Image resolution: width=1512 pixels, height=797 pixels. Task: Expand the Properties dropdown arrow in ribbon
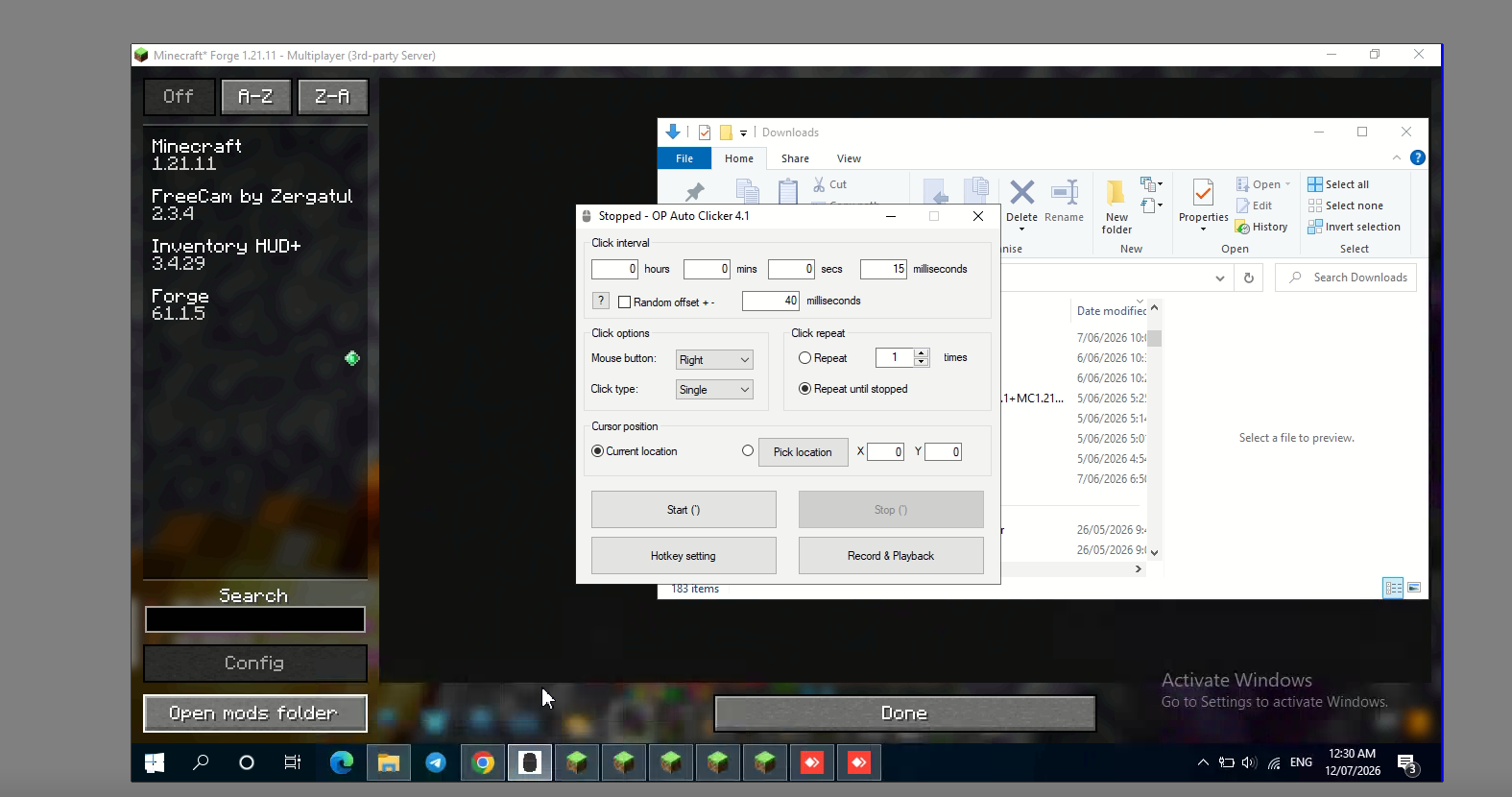1203,229
